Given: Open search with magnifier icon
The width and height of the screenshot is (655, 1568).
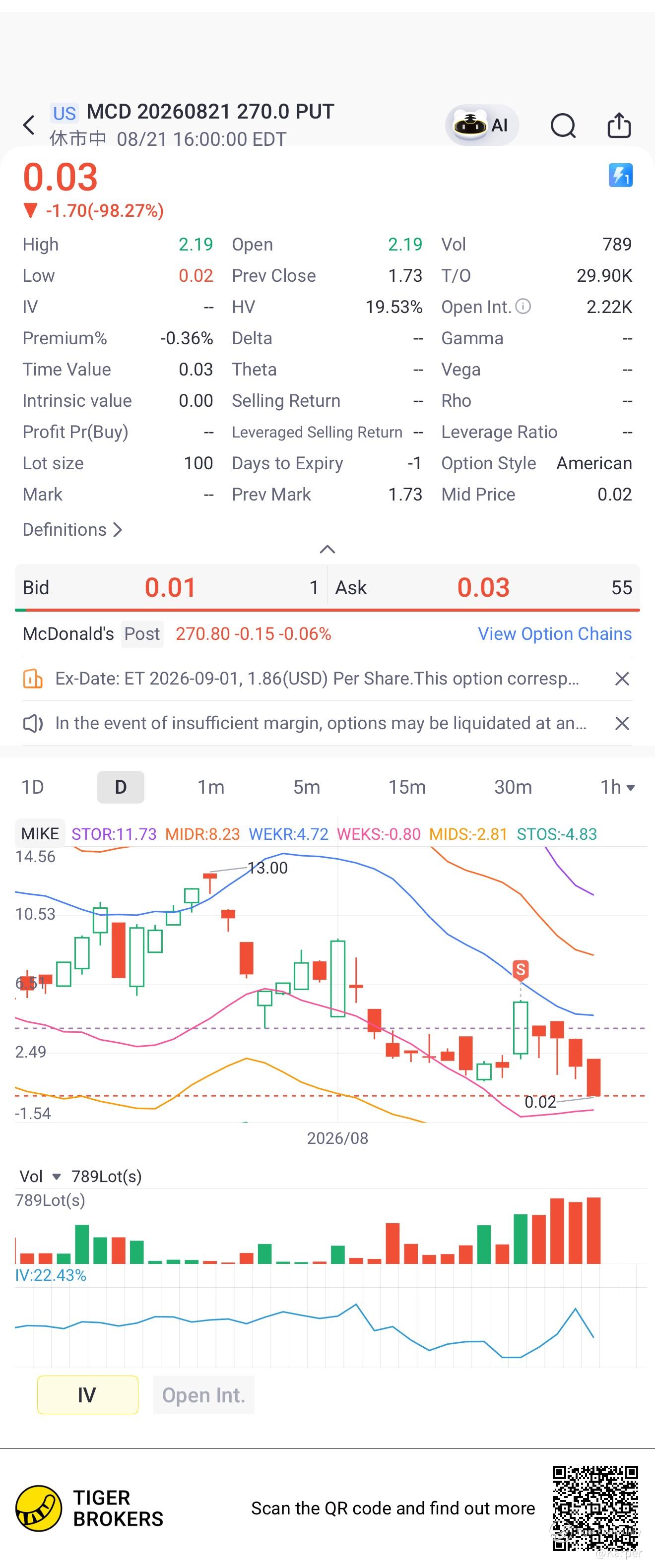Looking at the screenshot, I should [x=563, y=126].
